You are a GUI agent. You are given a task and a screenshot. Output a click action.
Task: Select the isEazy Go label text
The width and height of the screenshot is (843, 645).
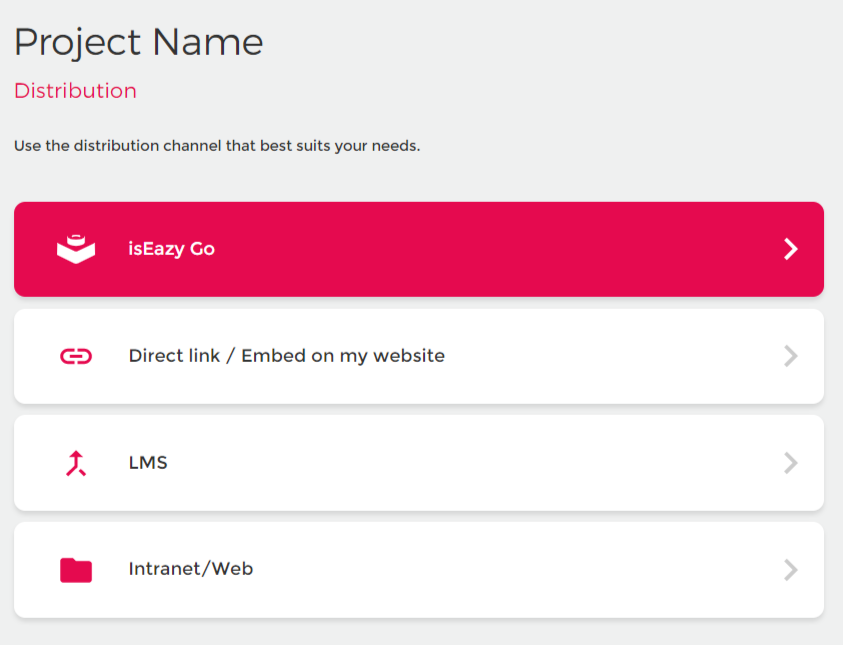coord(171,249)
